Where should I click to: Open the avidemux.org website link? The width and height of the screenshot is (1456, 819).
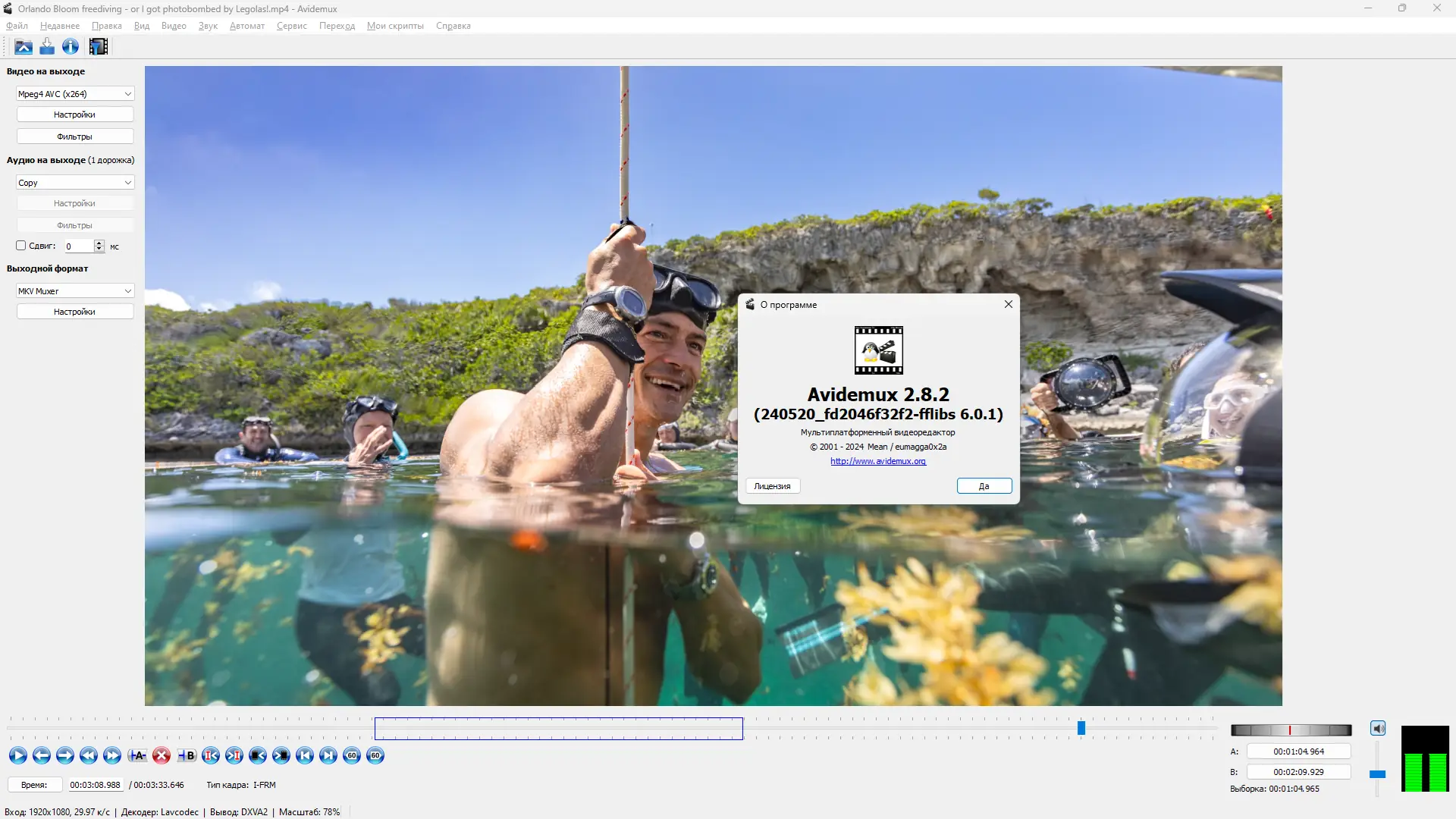tap(877, 461)
